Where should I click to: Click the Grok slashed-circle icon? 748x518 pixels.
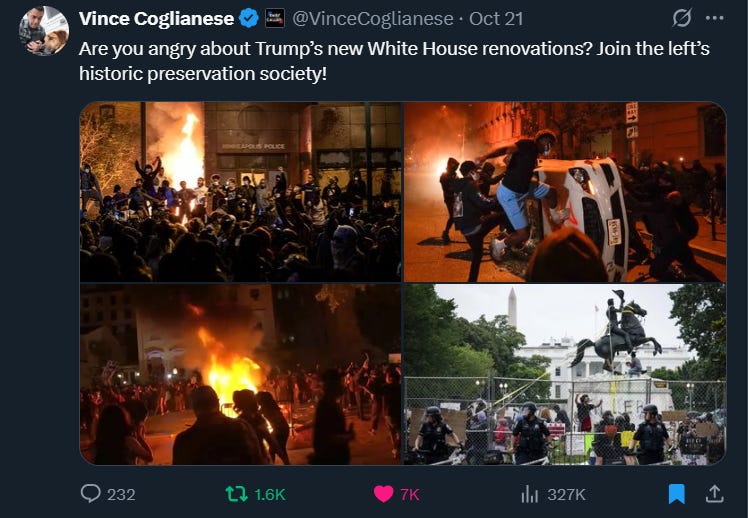click(x=682, y=18)
